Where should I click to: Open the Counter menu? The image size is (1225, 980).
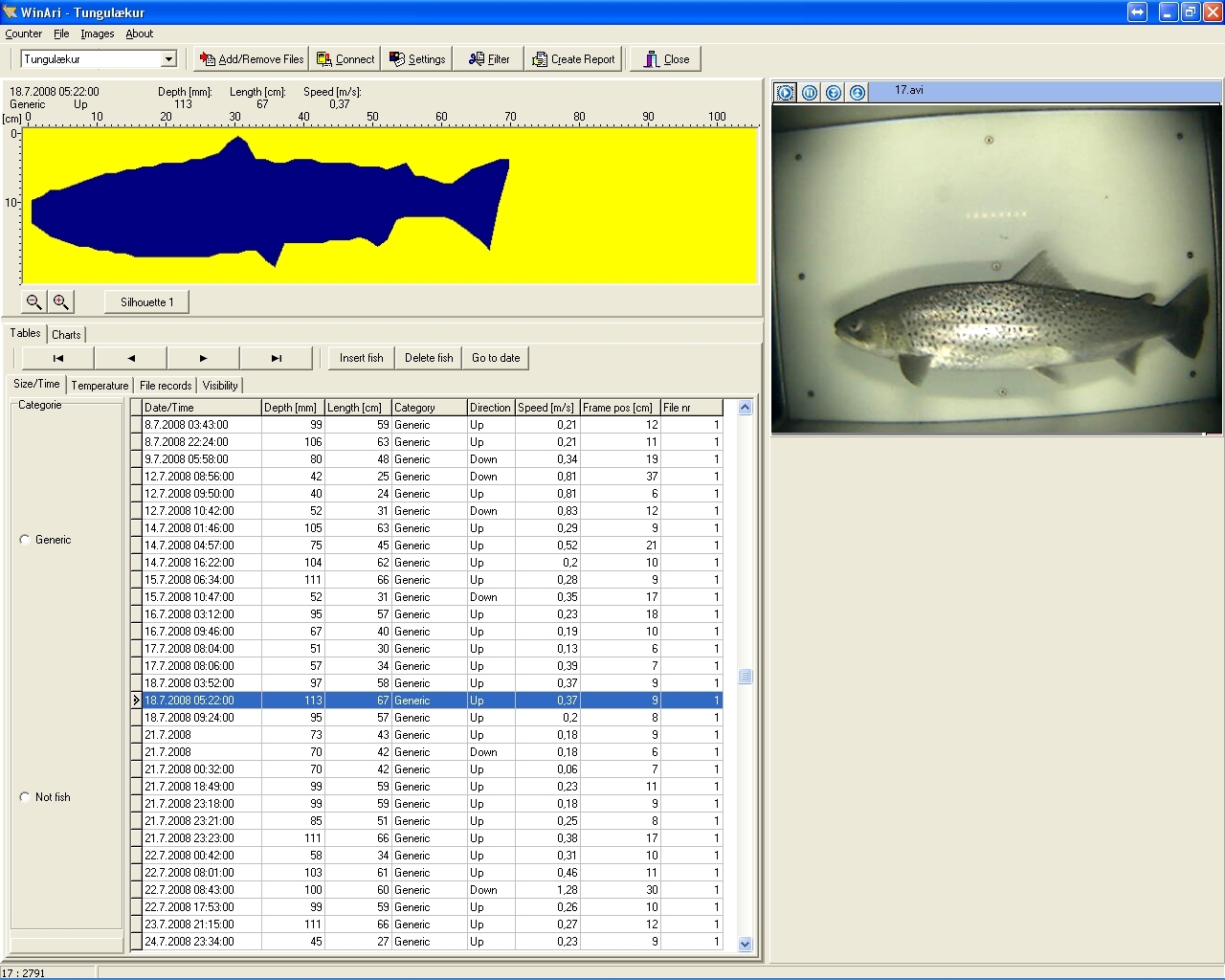pos(23,33)
